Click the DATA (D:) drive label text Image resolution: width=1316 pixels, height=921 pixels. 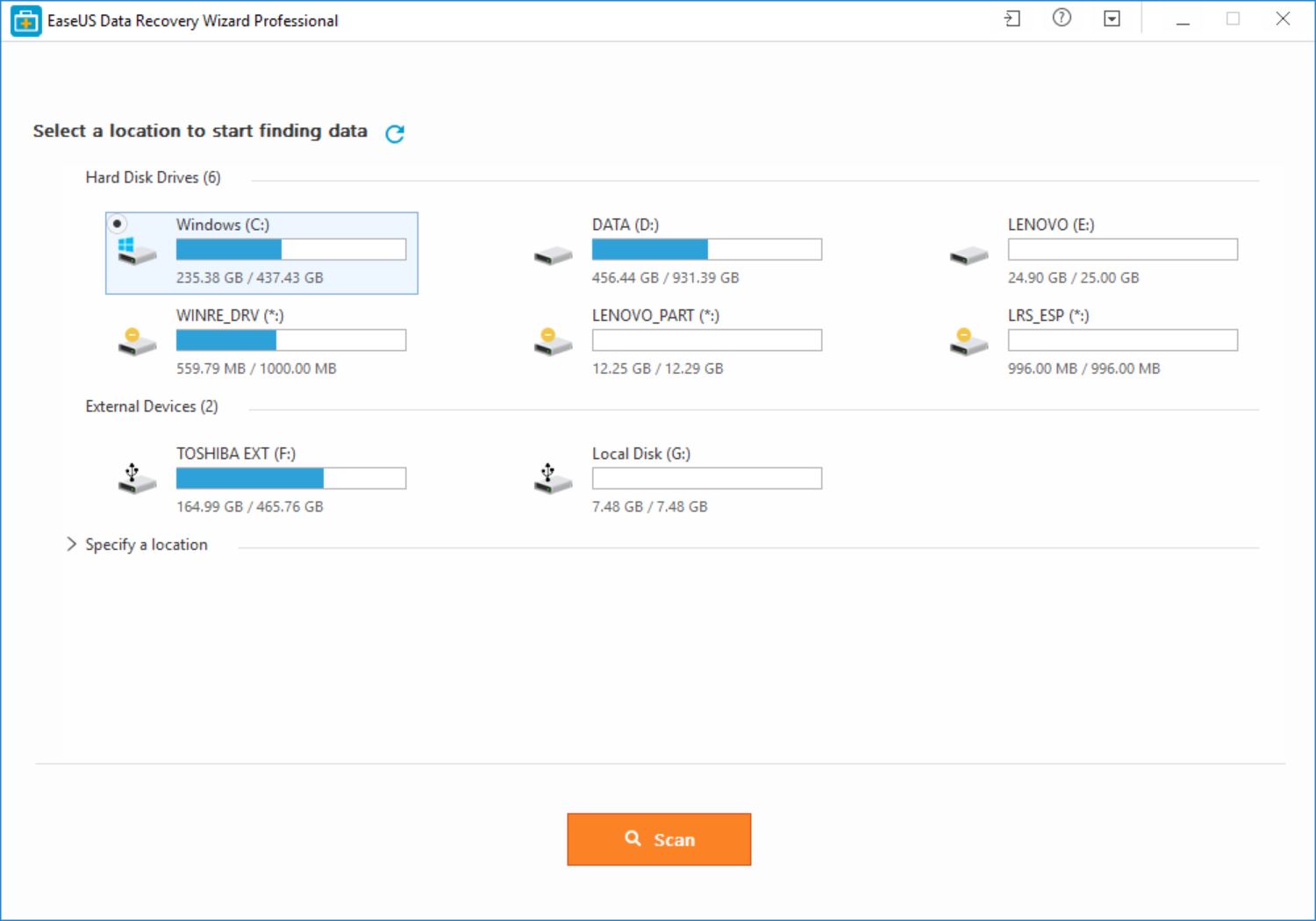[x=624, y=225]
